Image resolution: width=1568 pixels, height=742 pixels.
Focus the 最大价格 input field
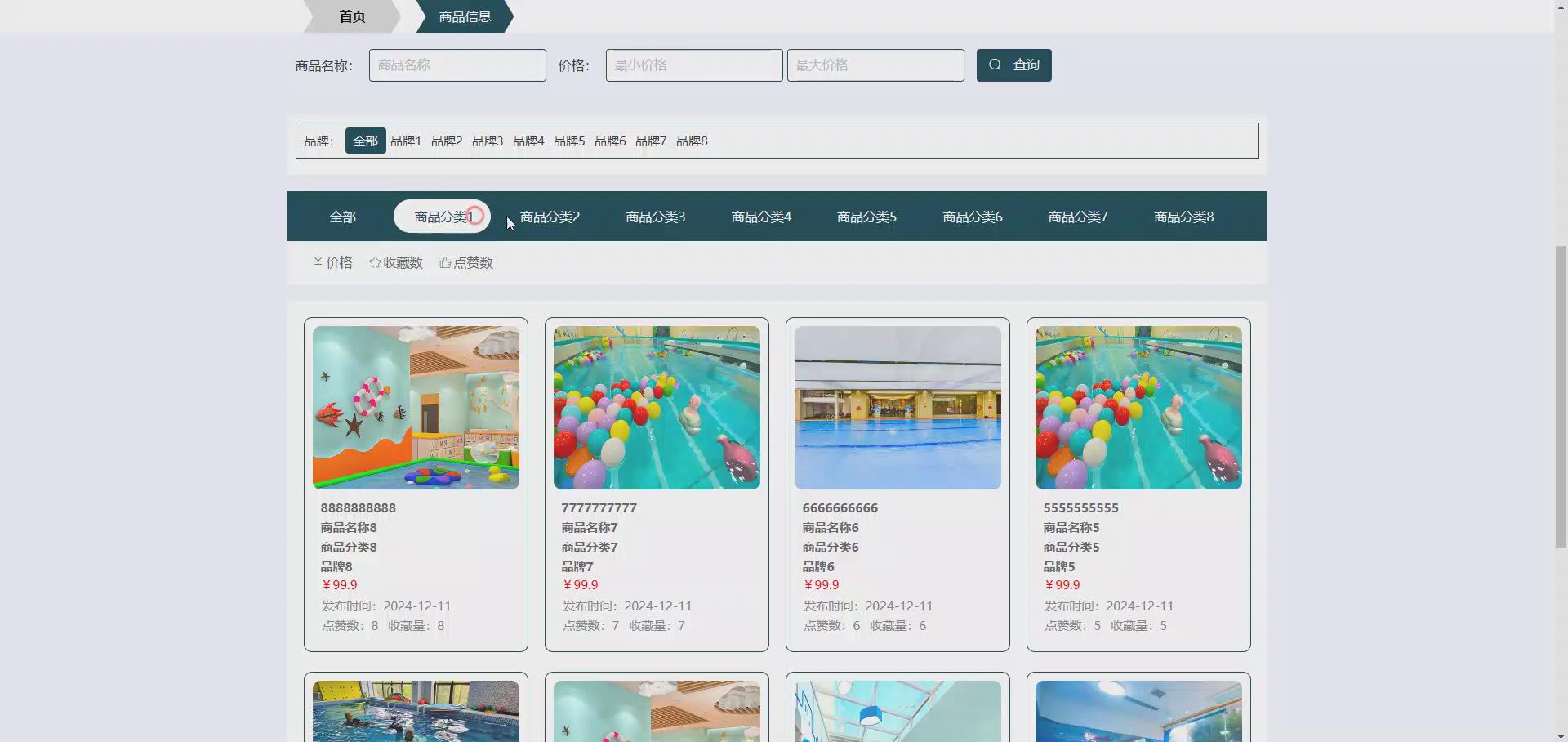pos(875,65)
